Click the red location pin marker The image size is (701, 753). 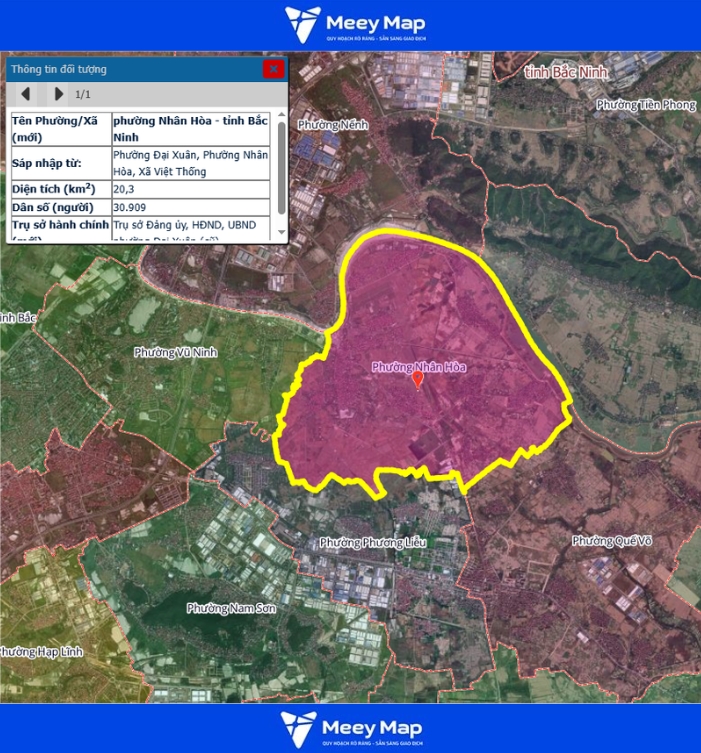pos(418,381)
